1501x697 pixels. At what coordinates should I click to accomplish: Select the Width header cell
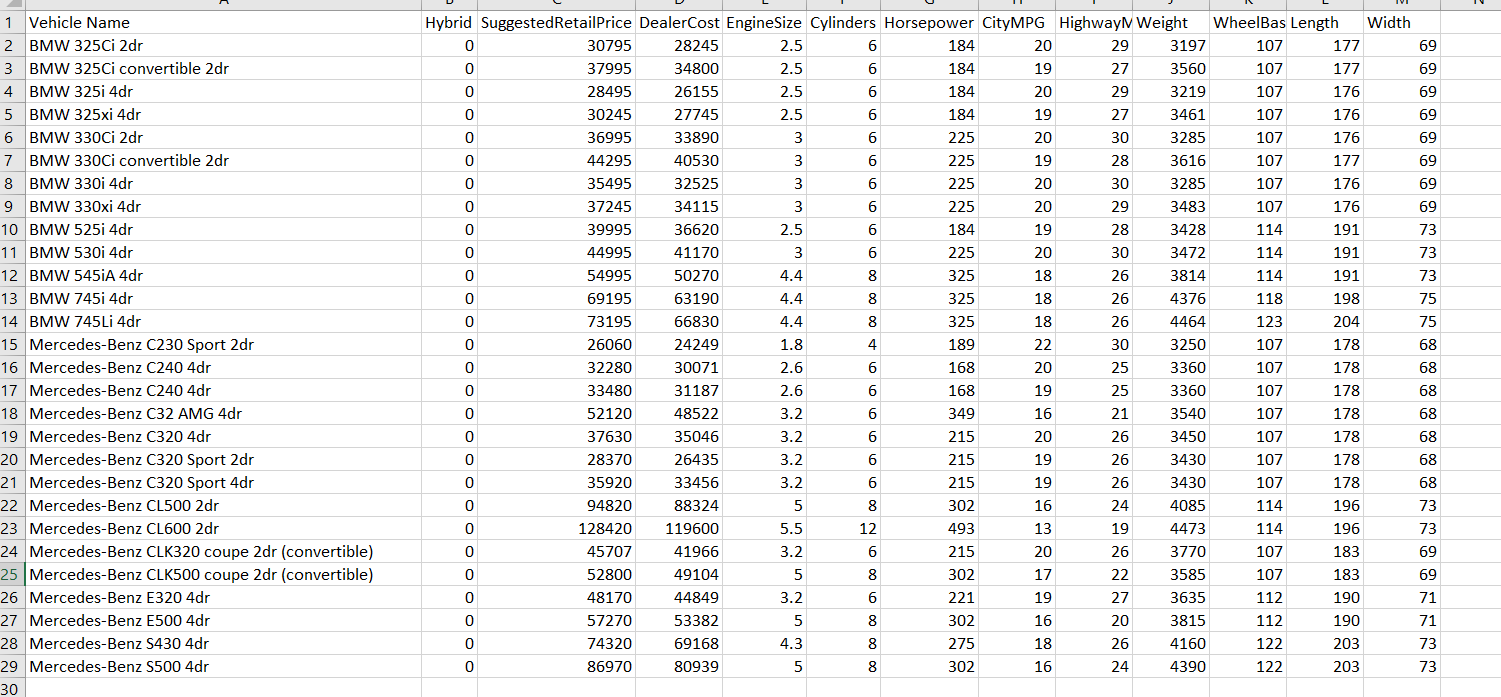(x=1402, y=22)
